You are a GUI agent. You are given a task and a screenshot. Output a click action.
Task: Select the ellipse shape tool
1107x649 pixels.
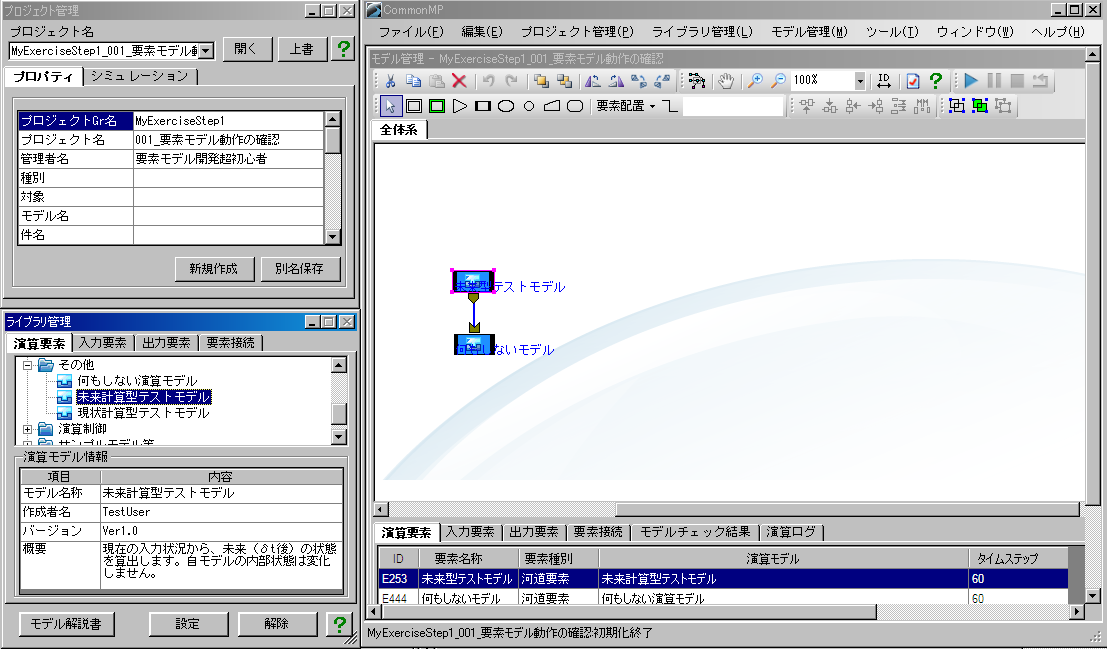(x=505, y=106)
